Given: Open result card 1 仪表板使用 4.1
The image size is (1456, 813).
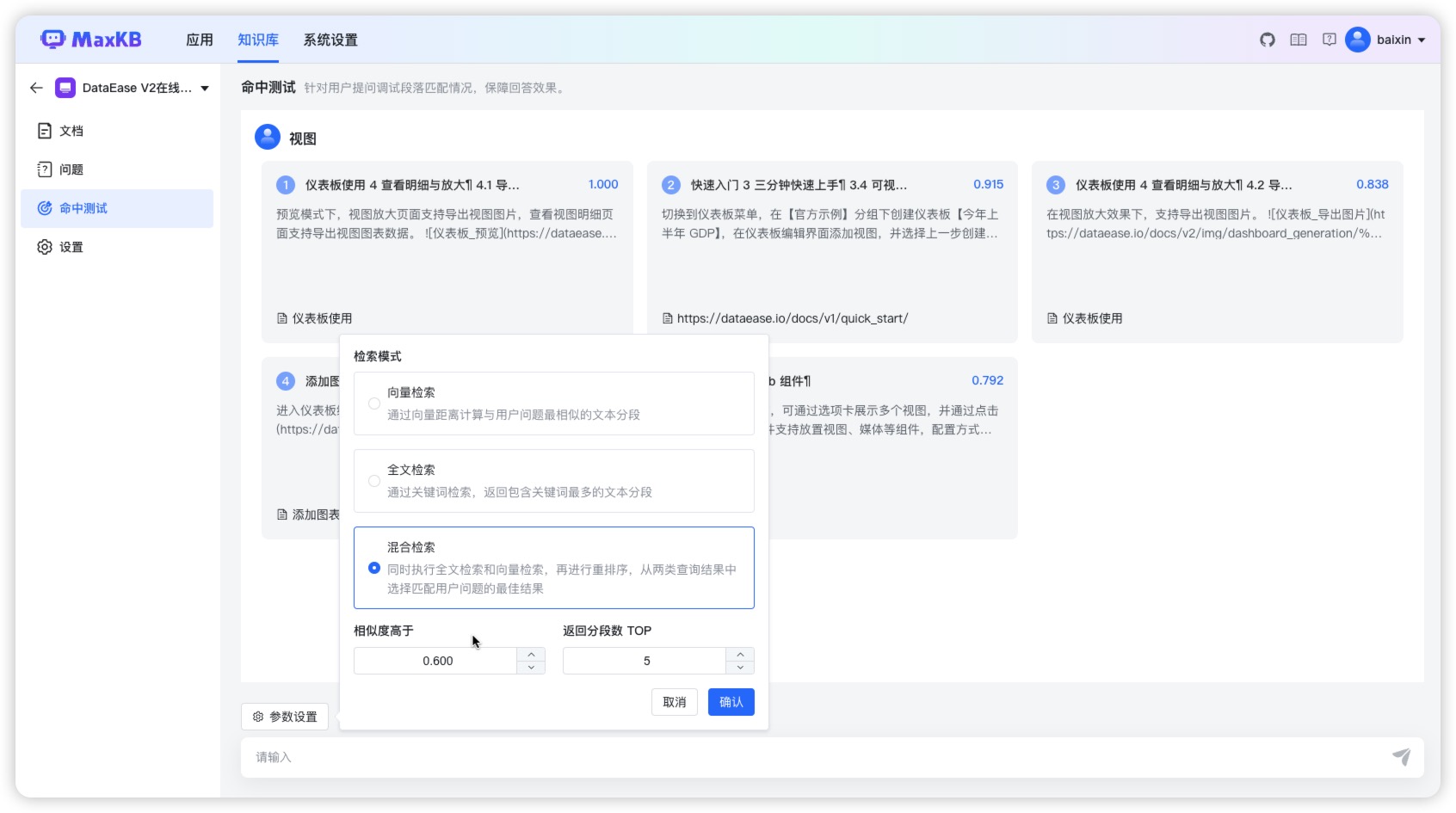Looking at the screenshot, I should point(447,252).
